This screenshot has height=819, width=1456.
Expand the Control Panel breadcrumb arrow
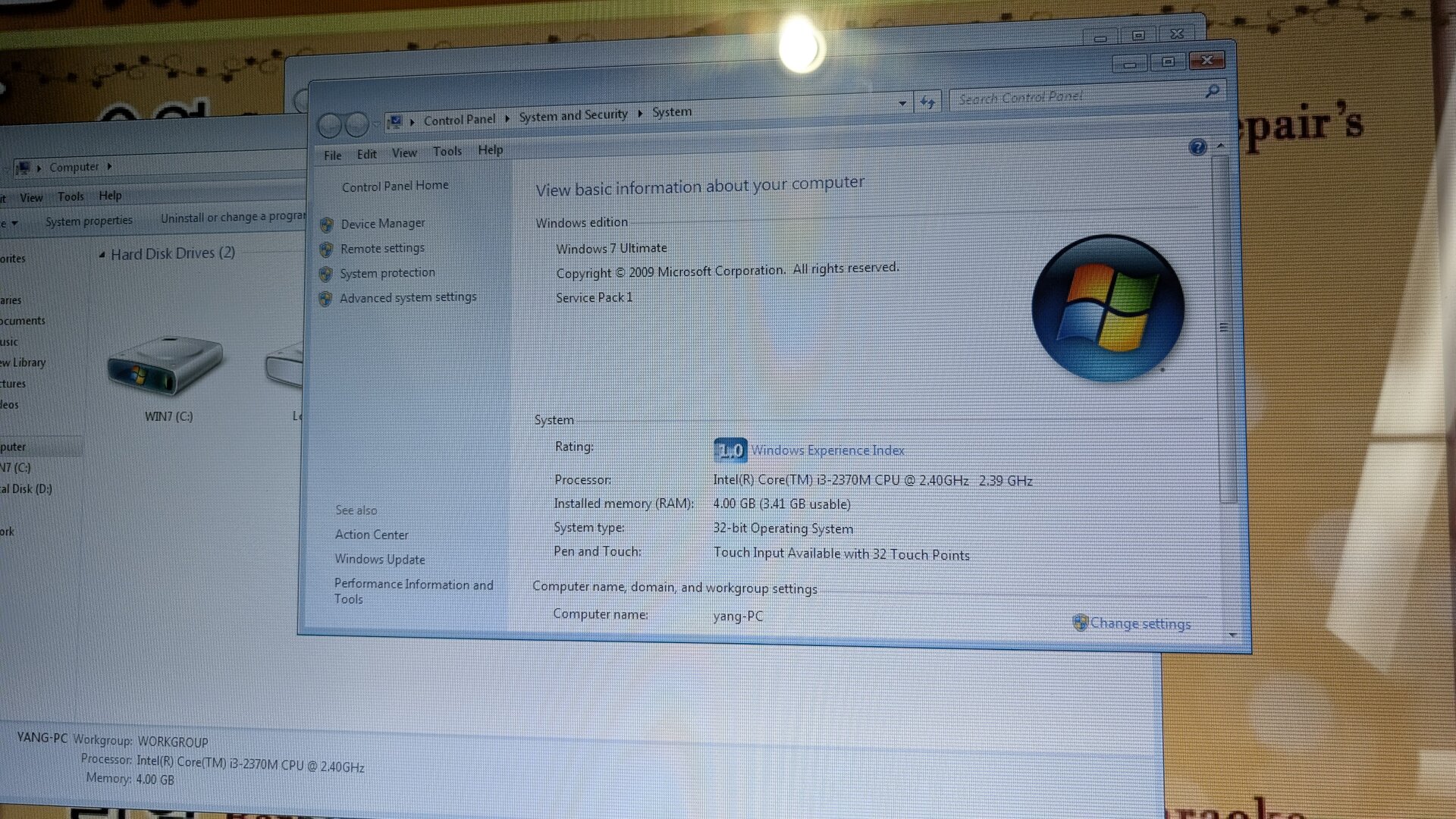(x=507, y=118)
